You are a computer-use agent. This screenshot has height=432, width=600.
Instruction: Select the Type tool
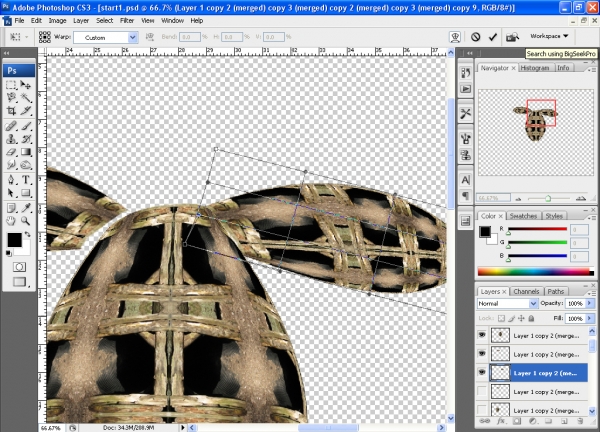(x=26, y=179)
